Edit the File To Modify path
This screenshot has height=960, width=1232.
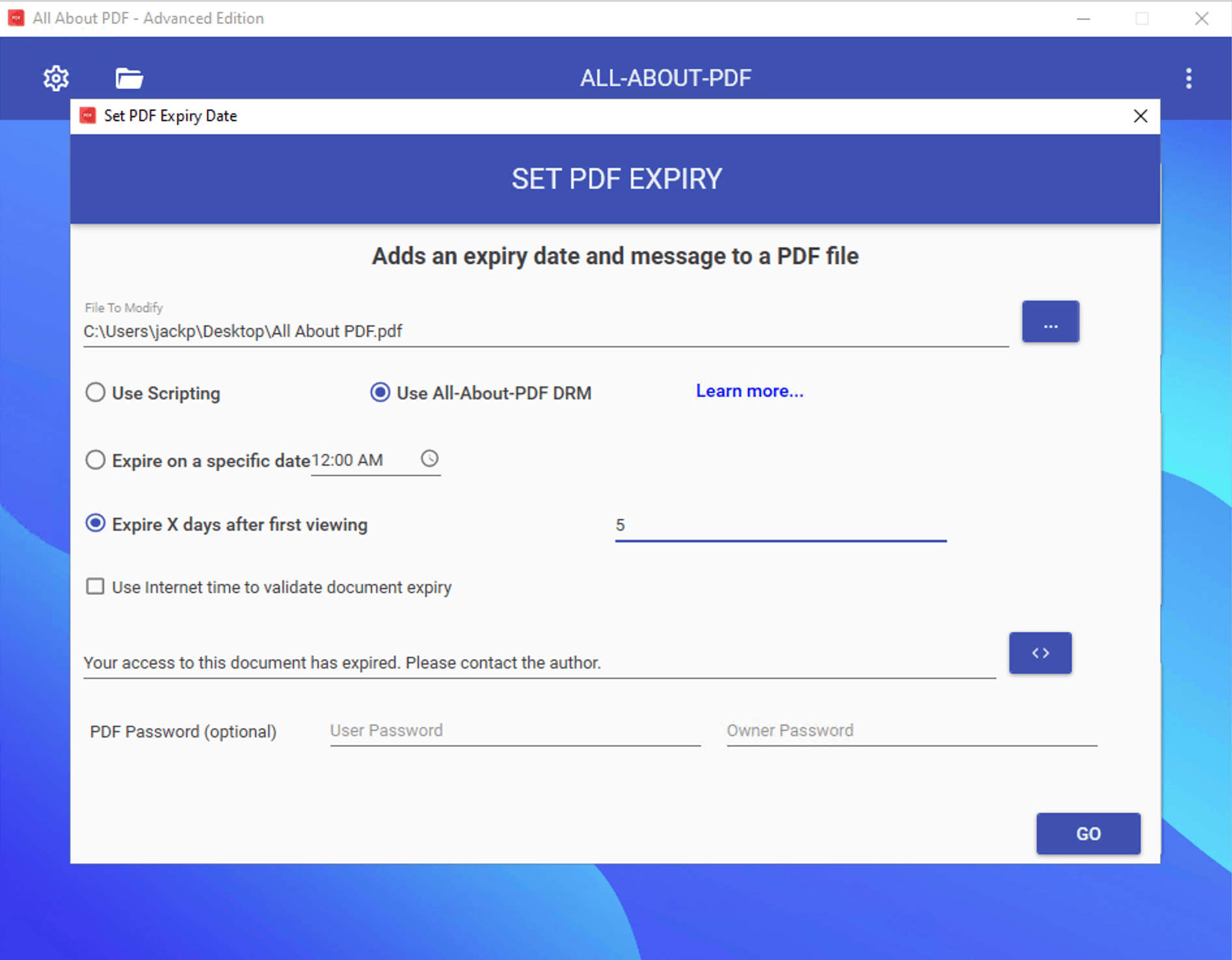[x=520, y=331]
